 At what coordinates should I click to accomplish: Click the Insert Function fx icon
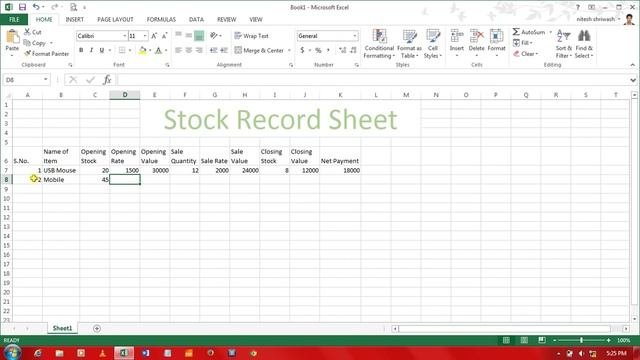pyautogui.click(x=107, y=80)
